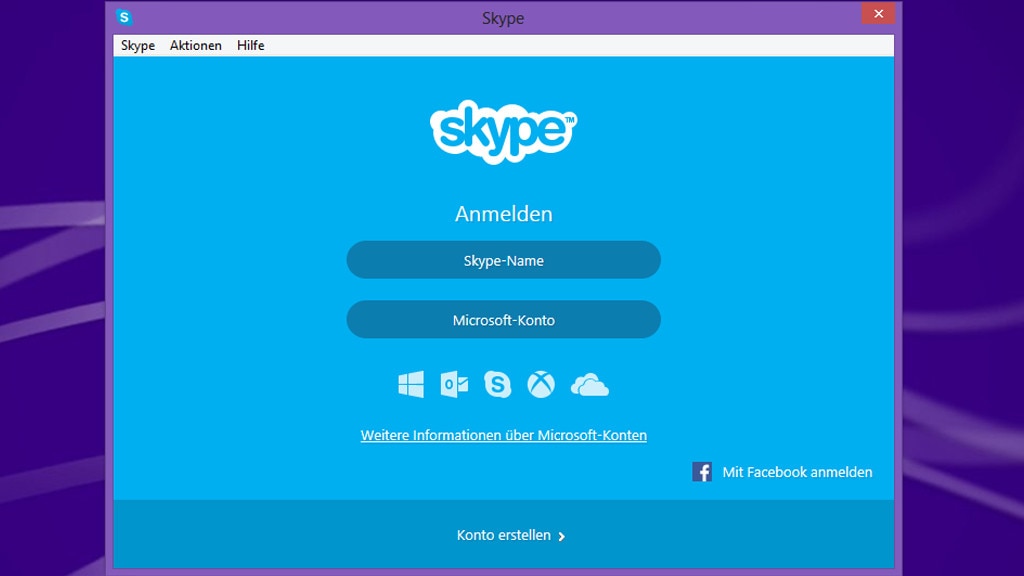The image size is (1024, 576).
Task: Click the large Skype logo
Action: [x=504, y=132]
